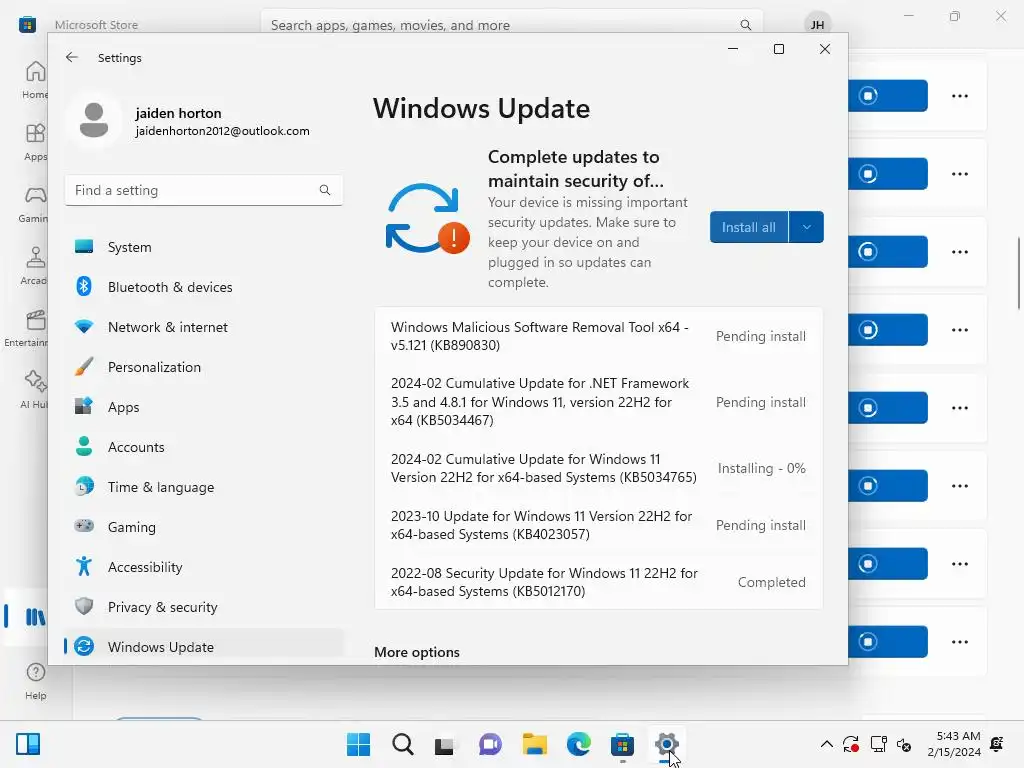Open Bluetooth & devices settings
This screenshot has height=768, width=1024.
tap(204, 287)
